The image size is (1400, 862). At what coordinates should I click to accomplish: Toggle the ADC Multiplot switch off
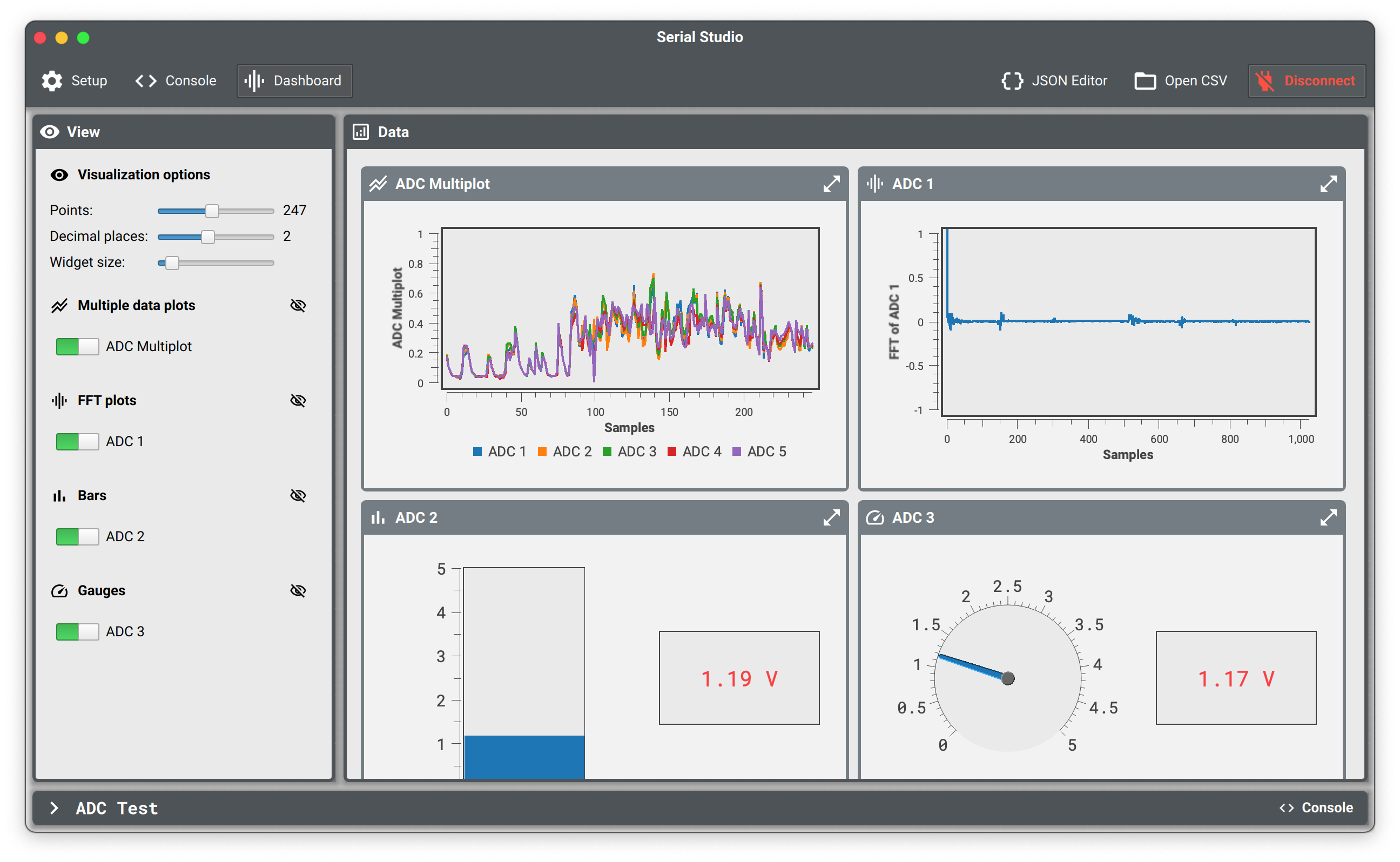click(x=77, y=346)
